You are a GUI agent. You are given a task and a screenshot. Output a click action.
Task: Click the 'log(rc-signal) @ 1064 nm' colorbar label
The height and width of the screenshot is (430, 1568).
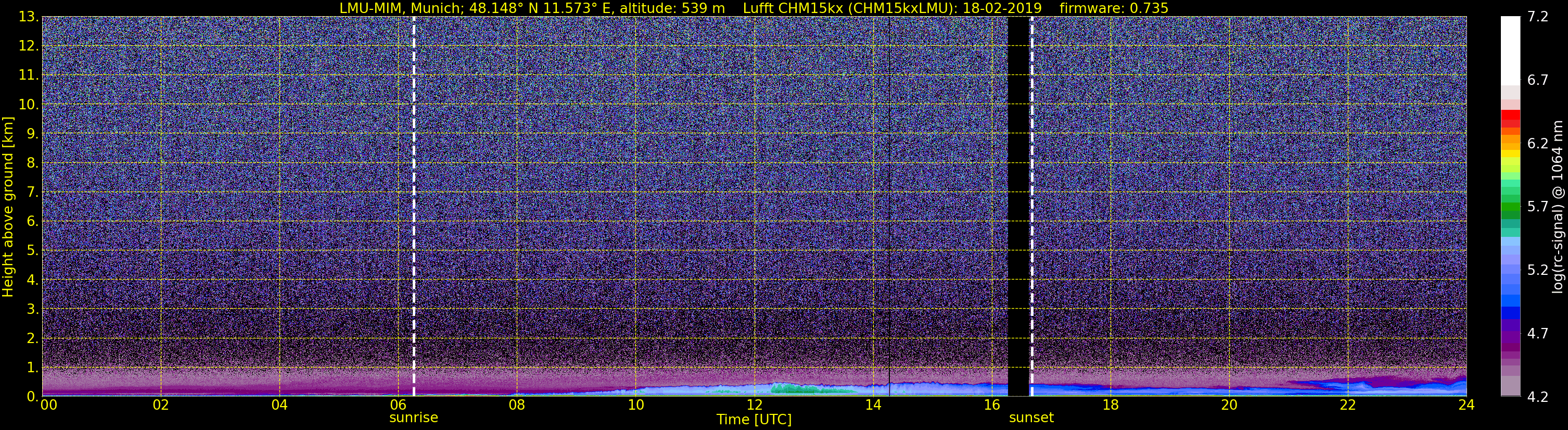point(1557,207)
